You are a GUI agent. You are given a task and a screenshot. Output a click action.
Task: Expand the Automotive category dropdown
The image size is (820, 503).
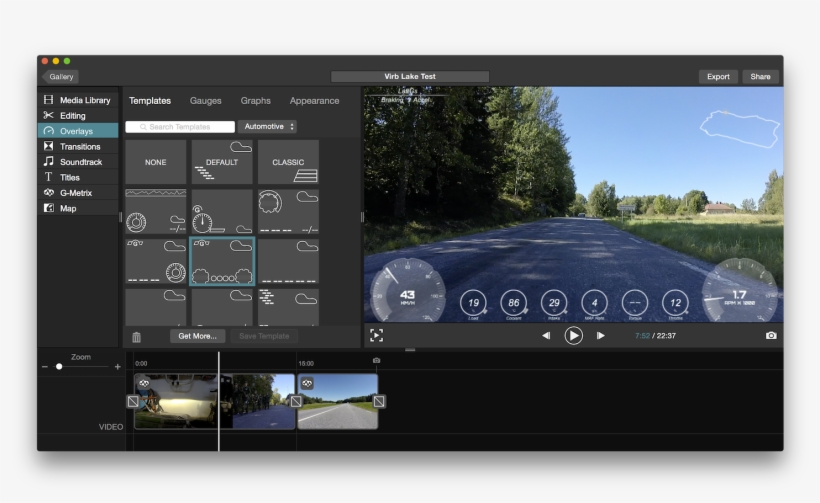(267, 127)
